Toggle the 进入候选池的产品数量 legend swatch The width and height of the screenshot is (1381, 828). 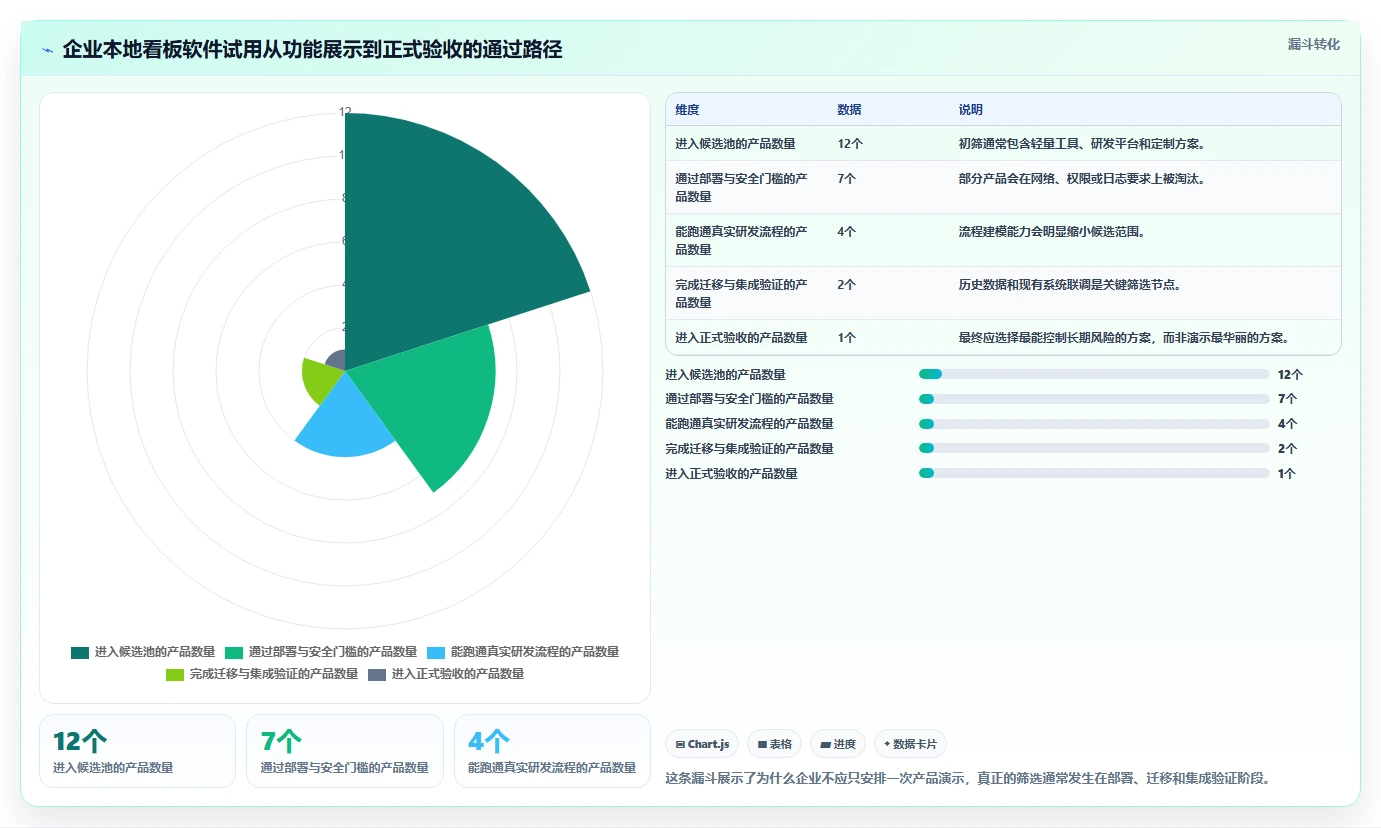(x=80, y=652)
